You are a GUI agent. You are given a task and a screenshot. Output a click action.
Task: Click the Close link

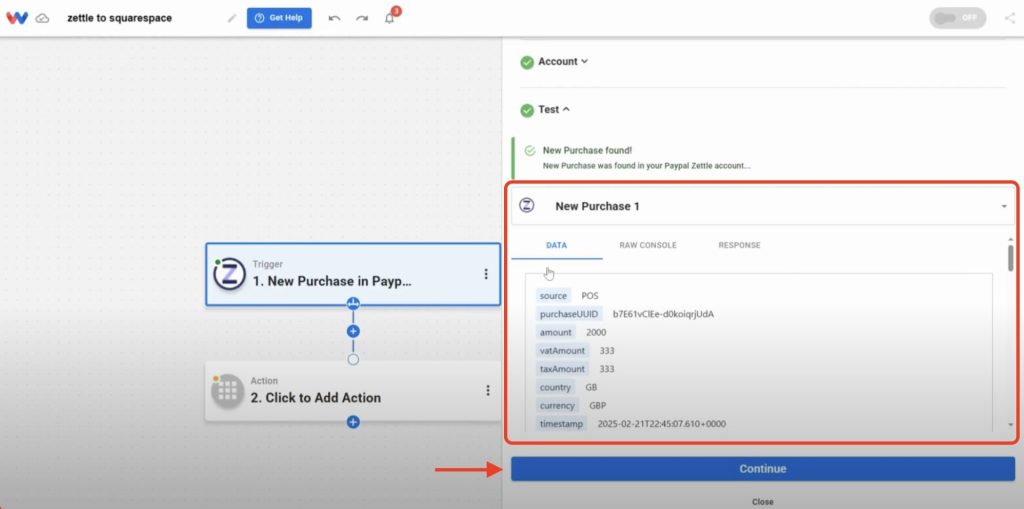coord(762,502)
